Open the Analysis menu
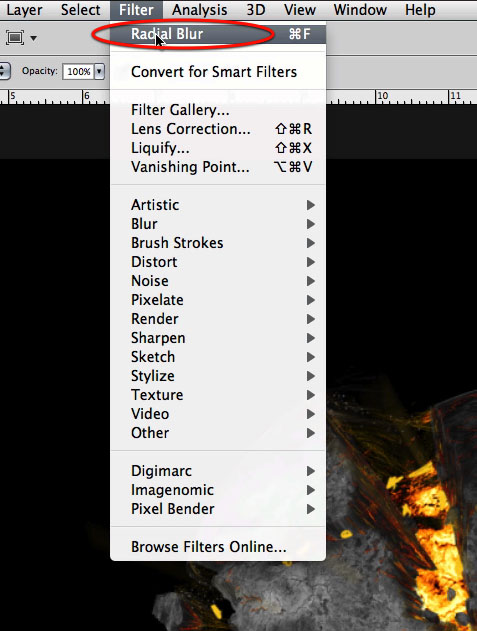Image resolution: width=477 pixels, height=631 pixels. pos(199,10)
